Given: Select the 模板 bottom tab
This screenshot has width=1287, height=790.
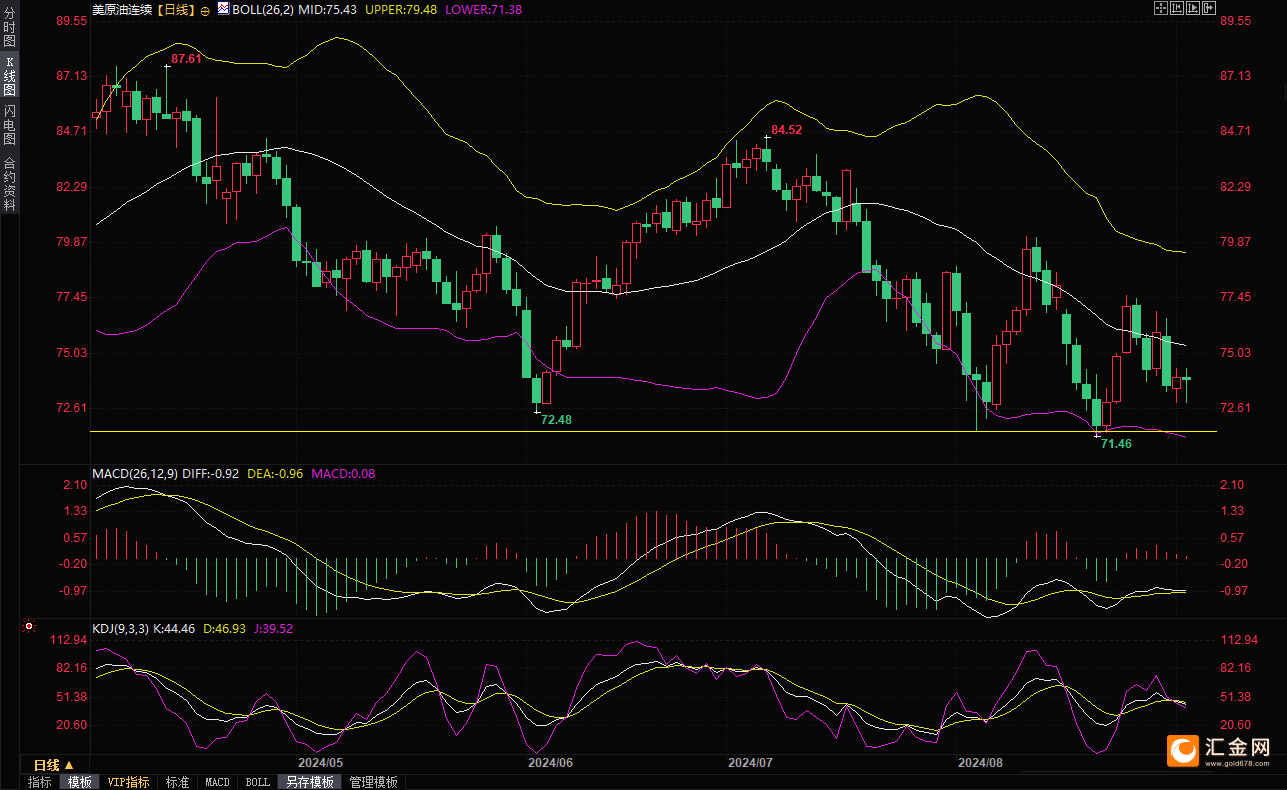Looking at the screenshot, I should (x=79, y=782).
